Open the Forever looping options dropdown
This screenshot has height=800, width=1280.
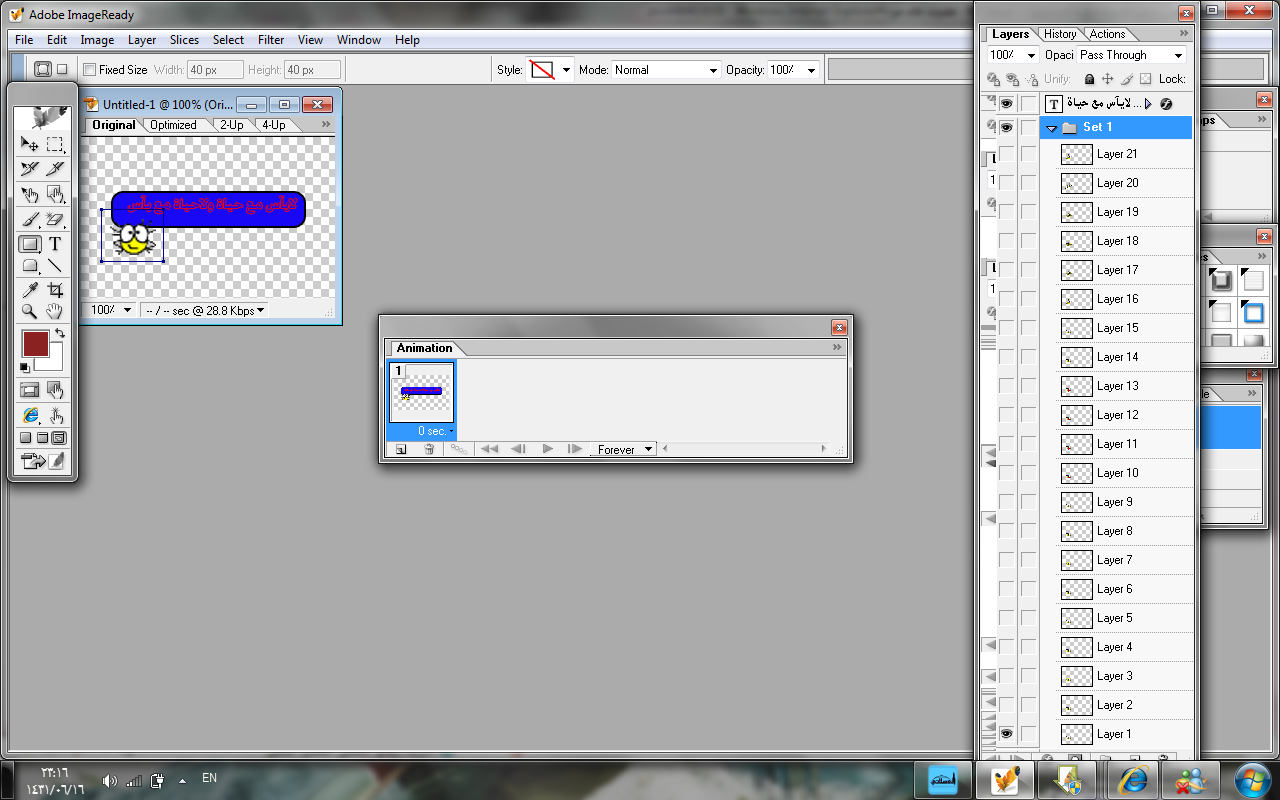coord(624,449)
